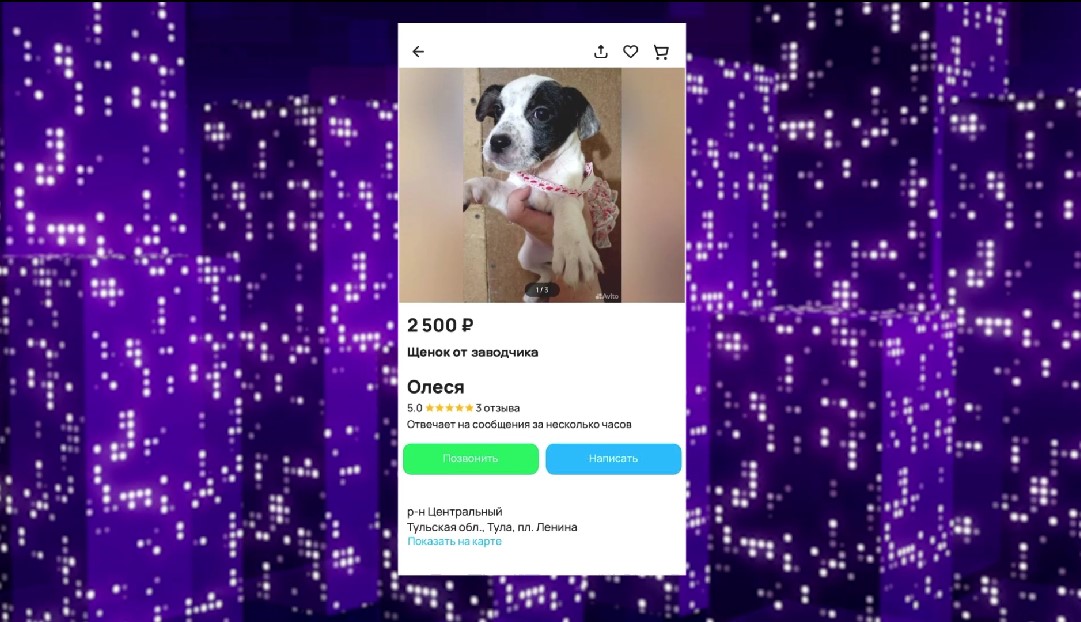
Task: Click the Щенок от заводчика title
Action: click(472, 352)
